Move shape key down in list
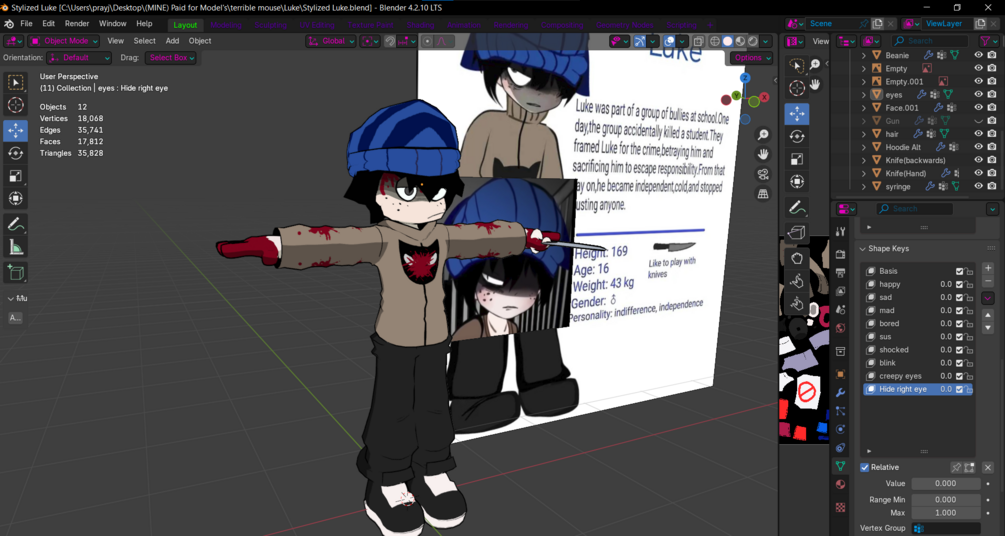Viewport: 1005px width, 536px height. tap(988, 328)
